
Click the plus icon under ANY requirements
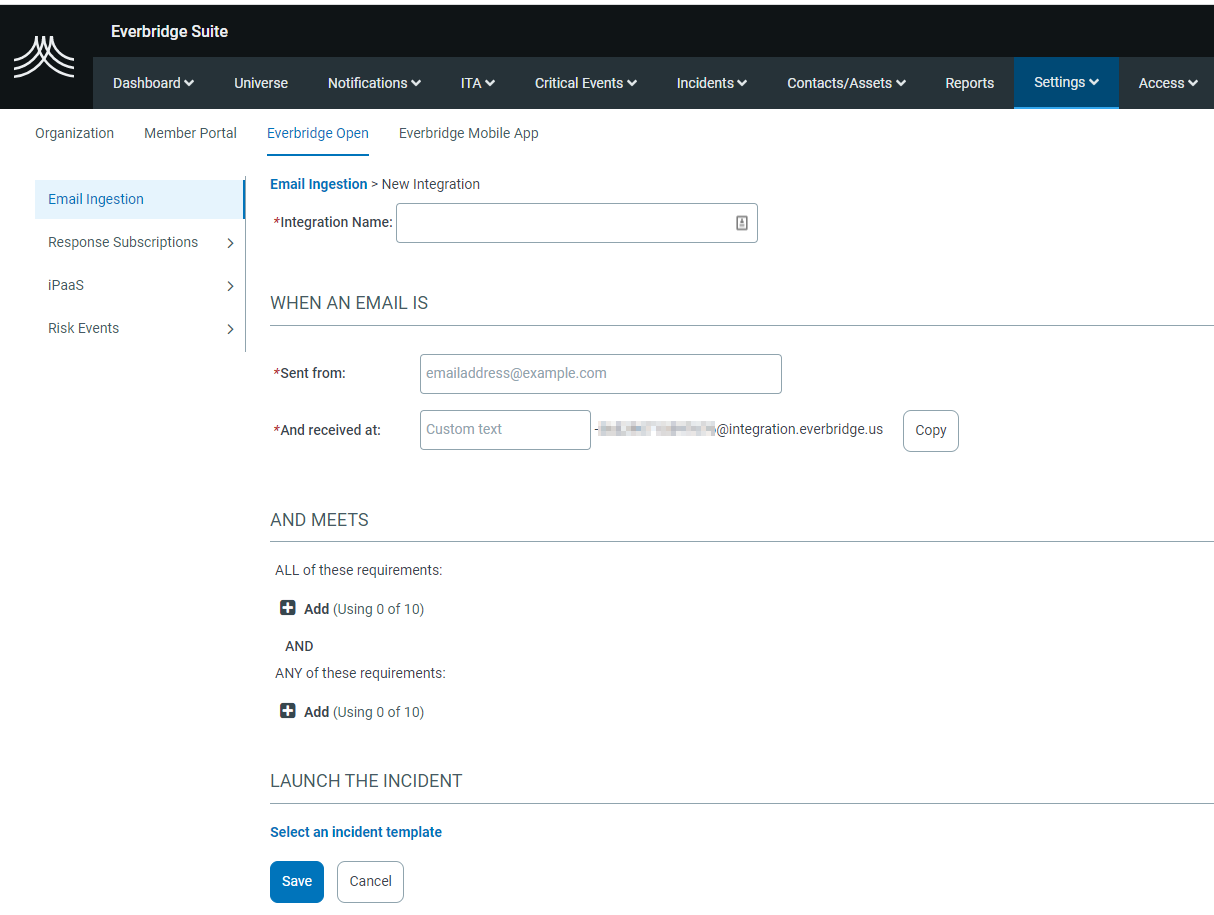click(288, 711)
